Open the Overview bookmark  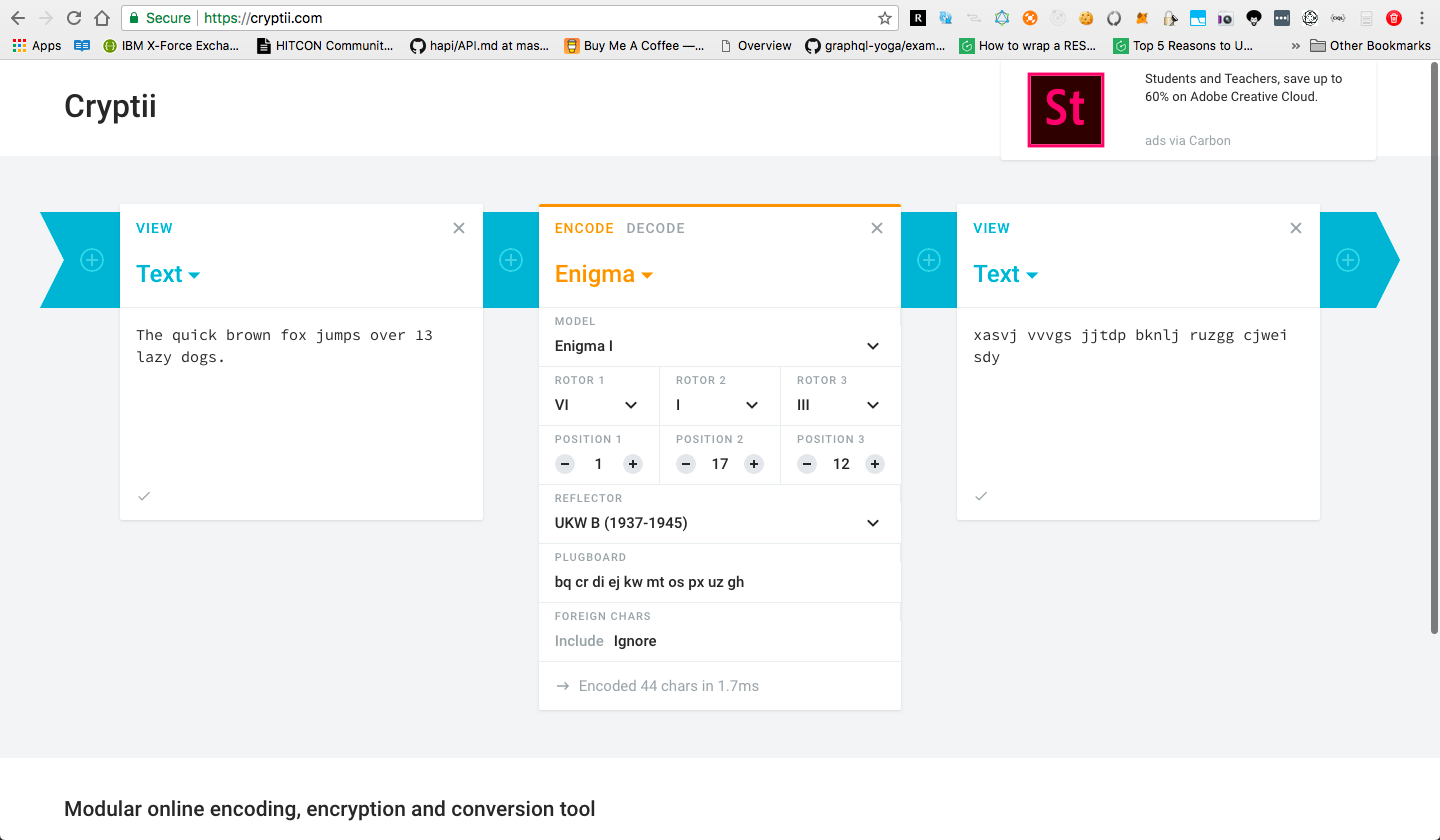756,45
